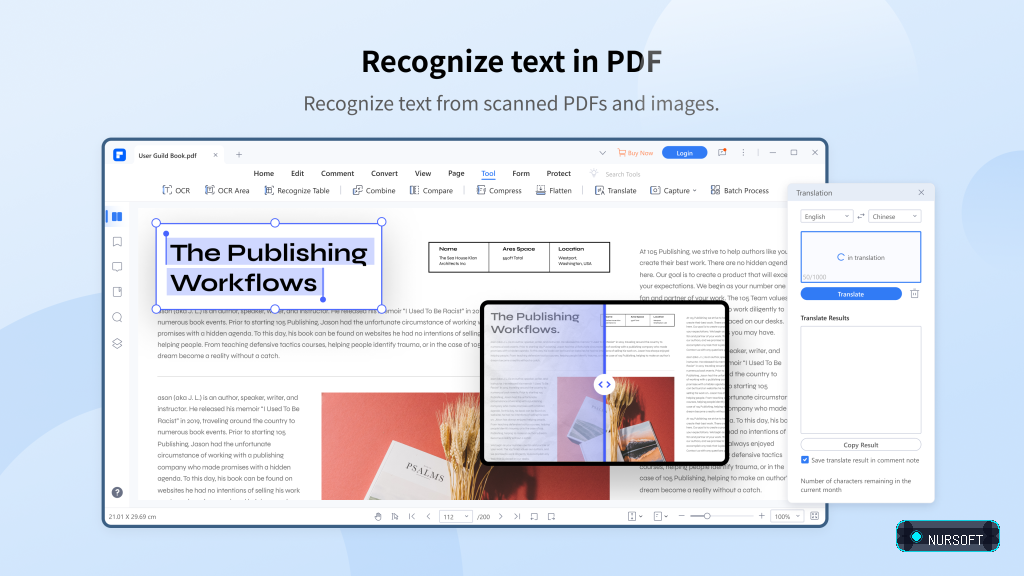Open the feedback message icon in title bar
This screenshot has height=576, width=1024.
(722, 152)
